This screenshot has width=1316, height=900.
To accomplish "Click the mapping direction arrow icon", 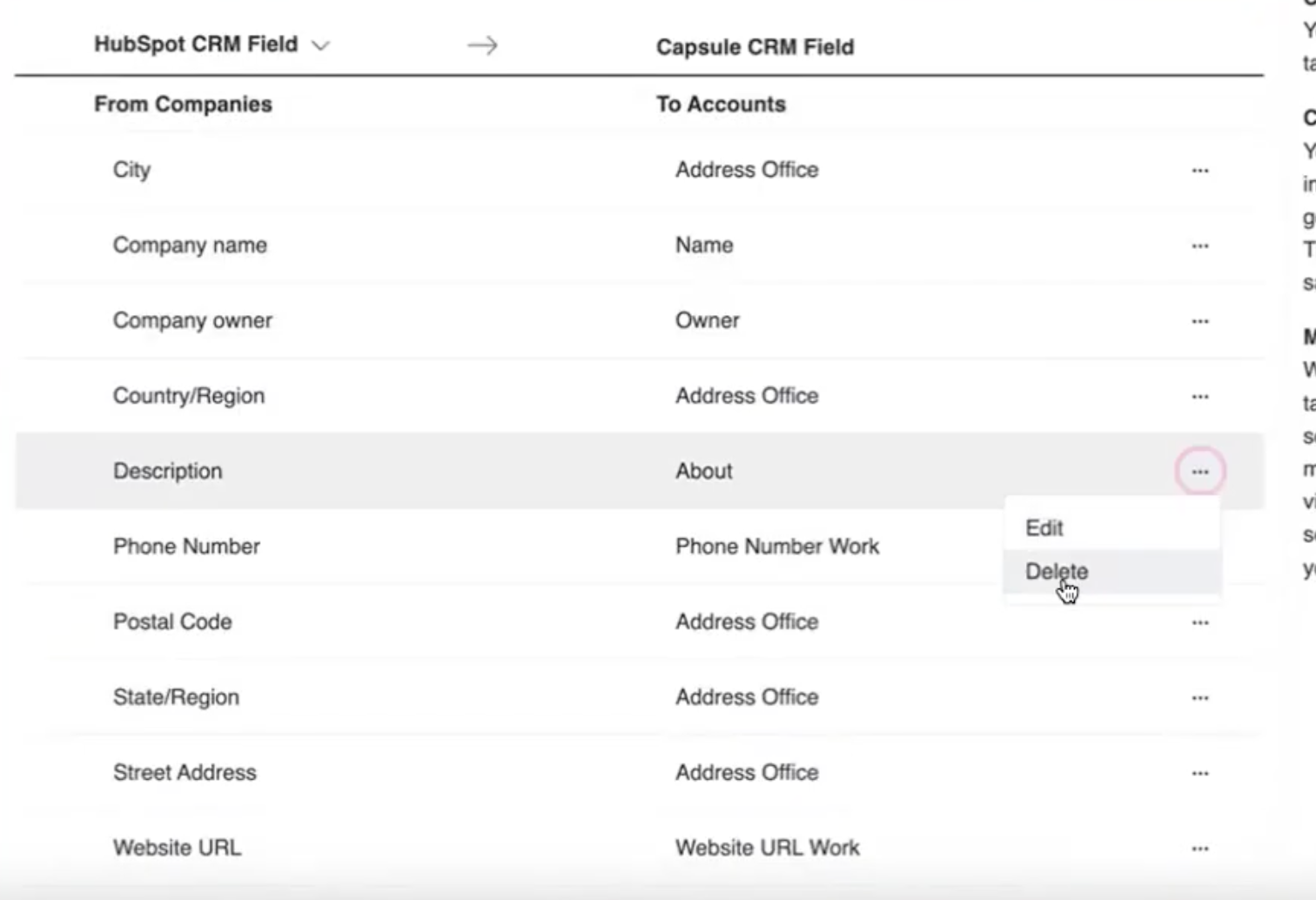I will coord(482,45).
